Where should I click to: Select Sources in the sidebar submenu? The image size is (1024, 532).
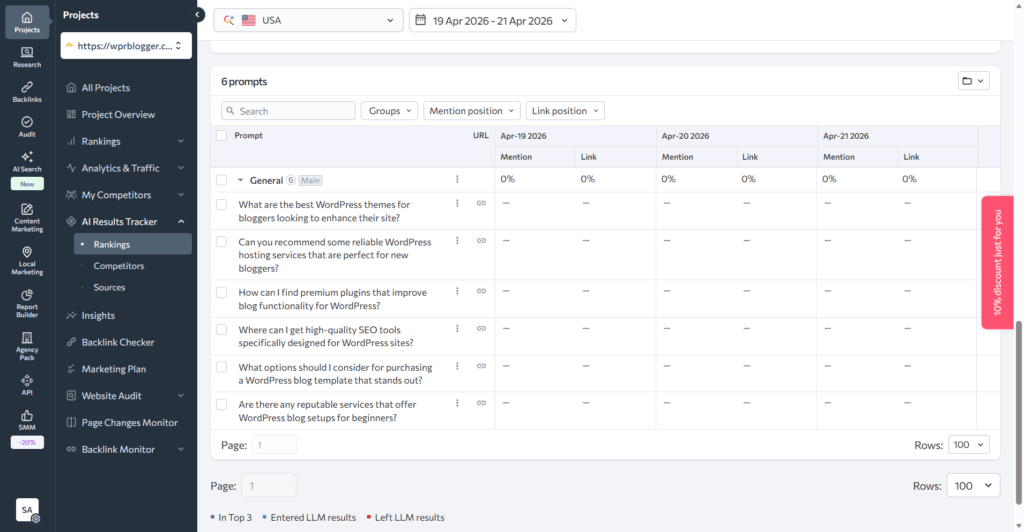click(x=109, y=287)
